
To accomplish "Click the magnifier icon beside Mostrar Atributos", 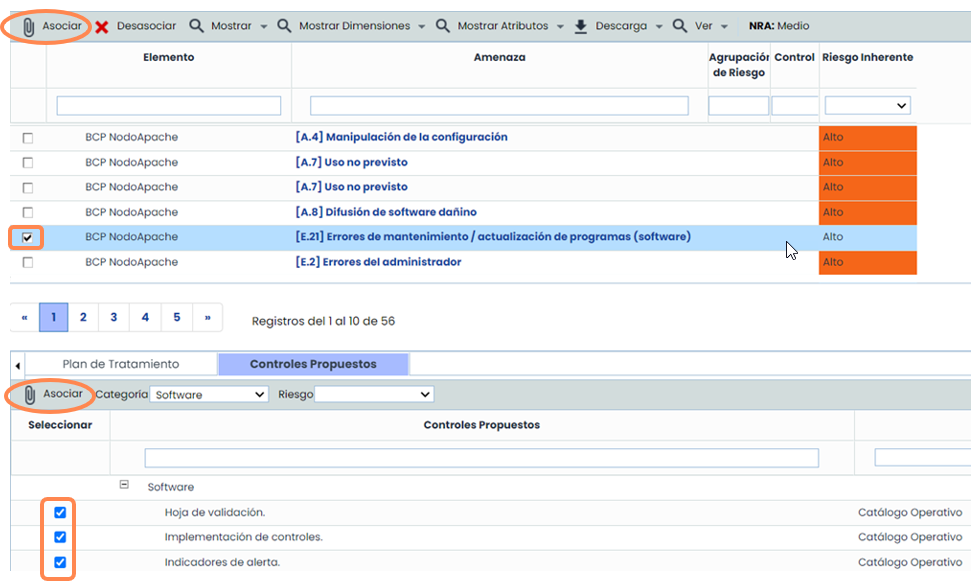I will [x=443, y=26].
